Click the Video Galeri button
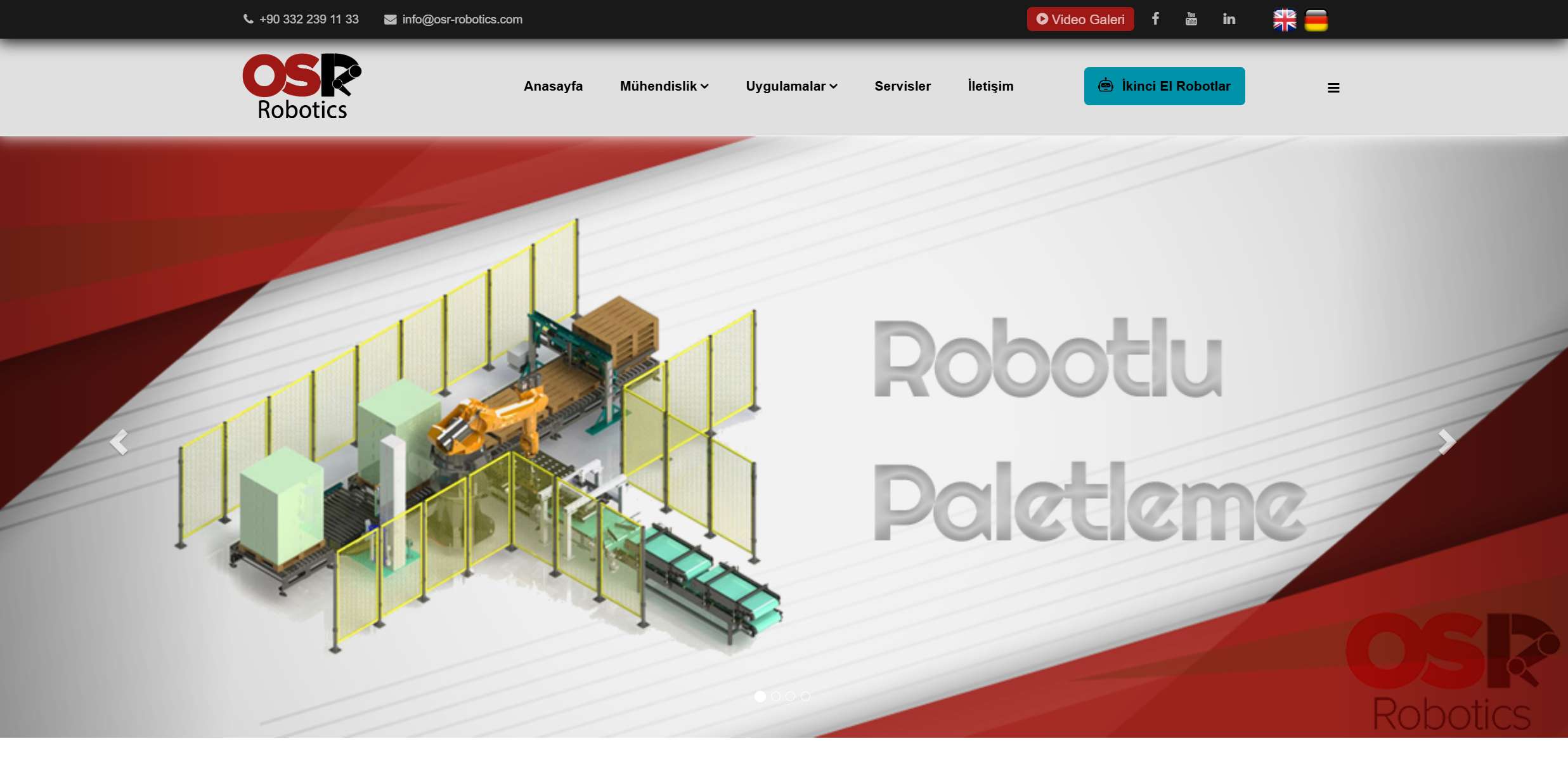1568x765 pixels. pyautogui.click(x=1080, y=19)
